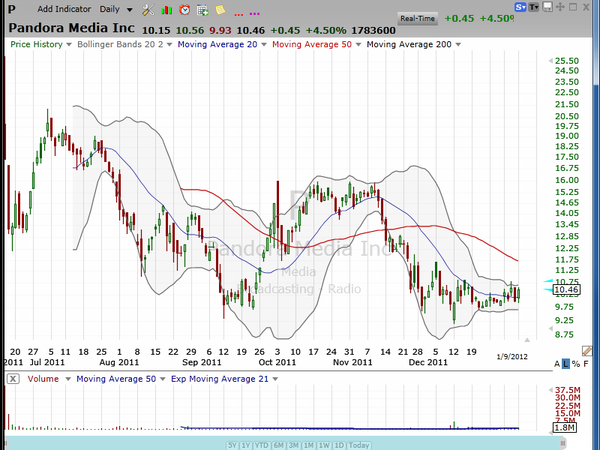Expand the Moving Average 50 price dropdown
Screen dimensions: 600x450
(358, 45)
